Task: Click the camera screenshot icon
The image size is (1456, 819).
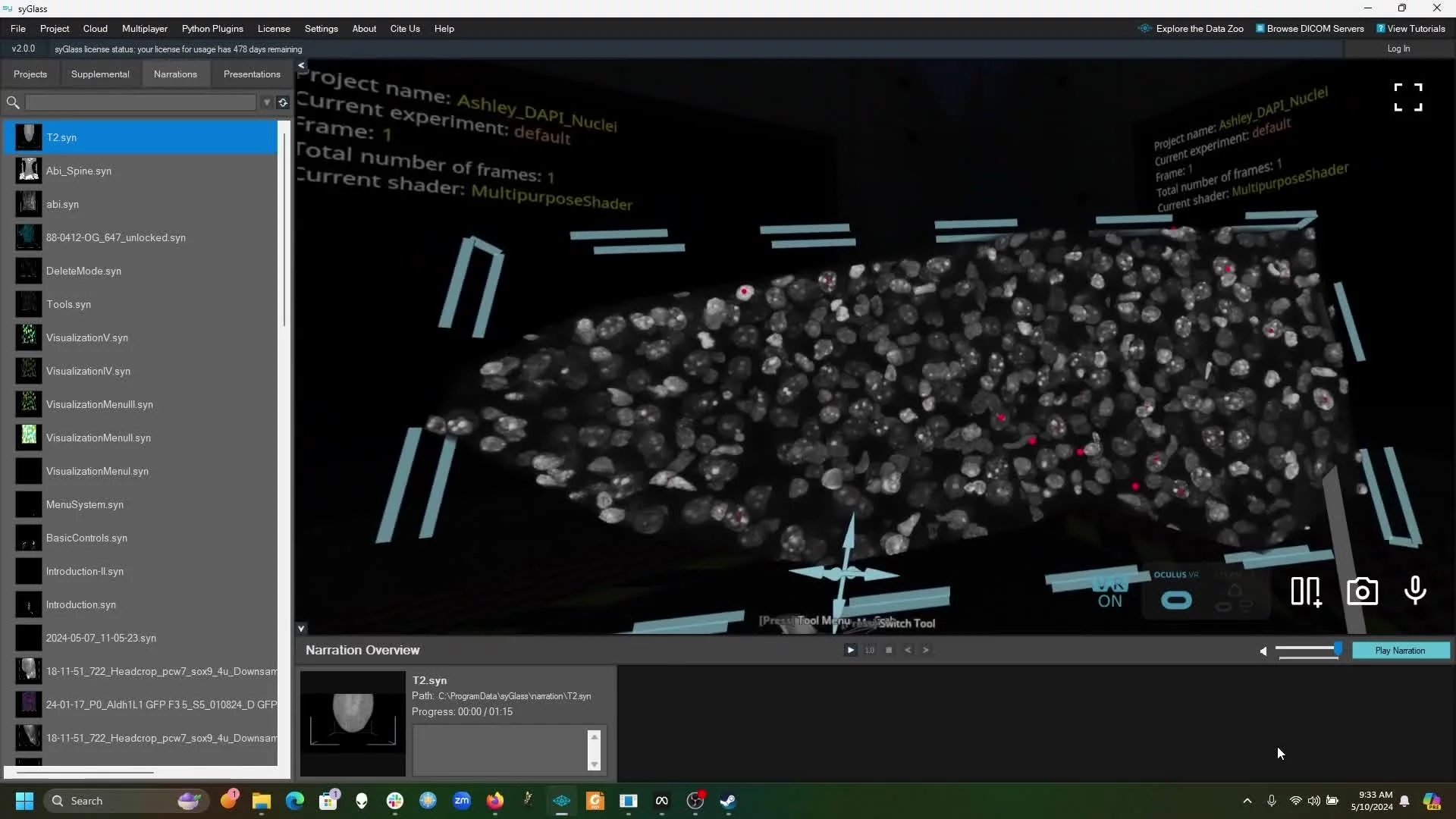Action: pyautogui.click(x=1362, y=591)
